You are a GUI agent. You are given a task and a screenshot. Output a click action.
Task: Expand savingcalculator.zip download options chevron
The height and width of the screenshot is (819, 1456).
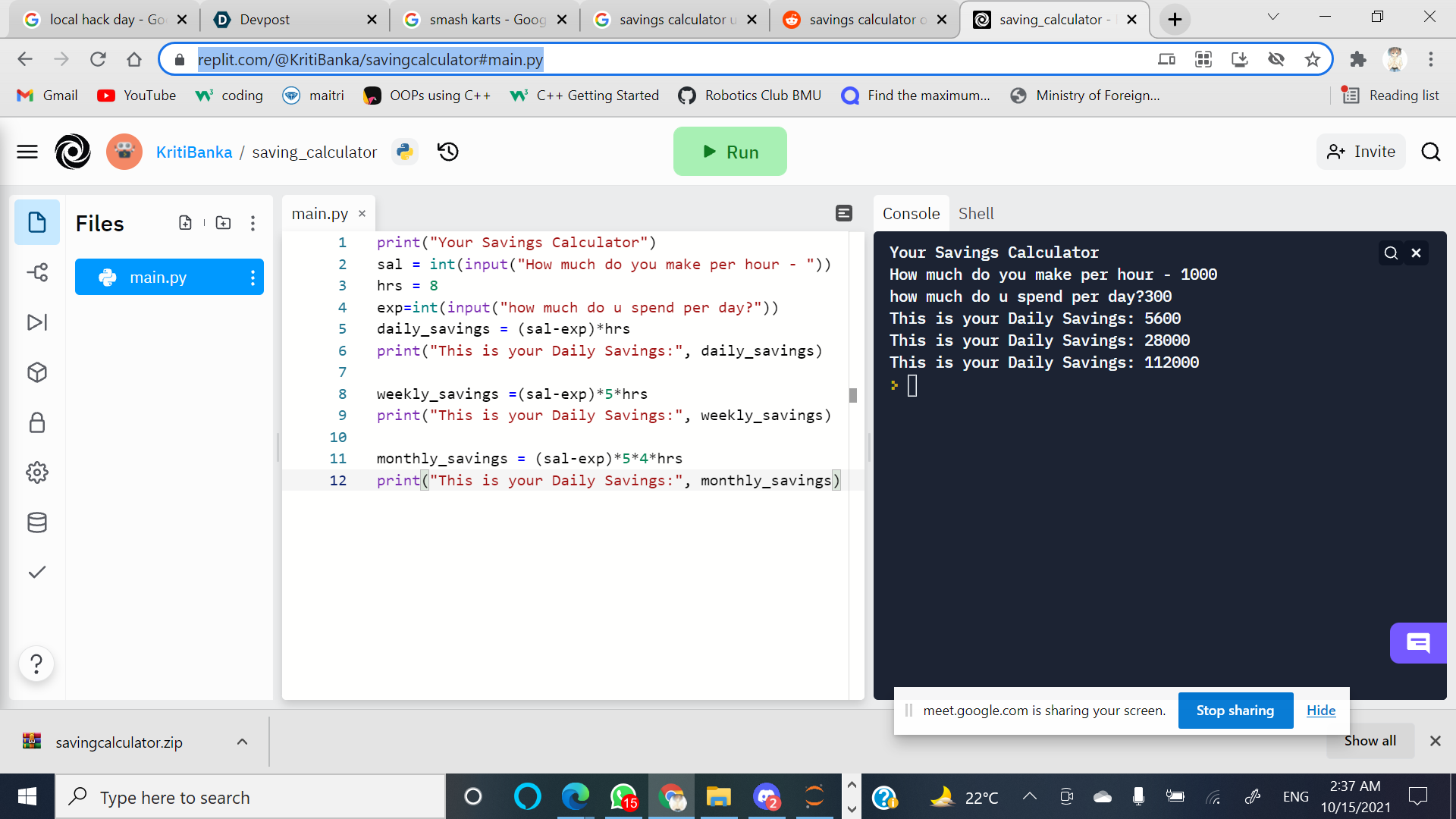tap(242, 742)
